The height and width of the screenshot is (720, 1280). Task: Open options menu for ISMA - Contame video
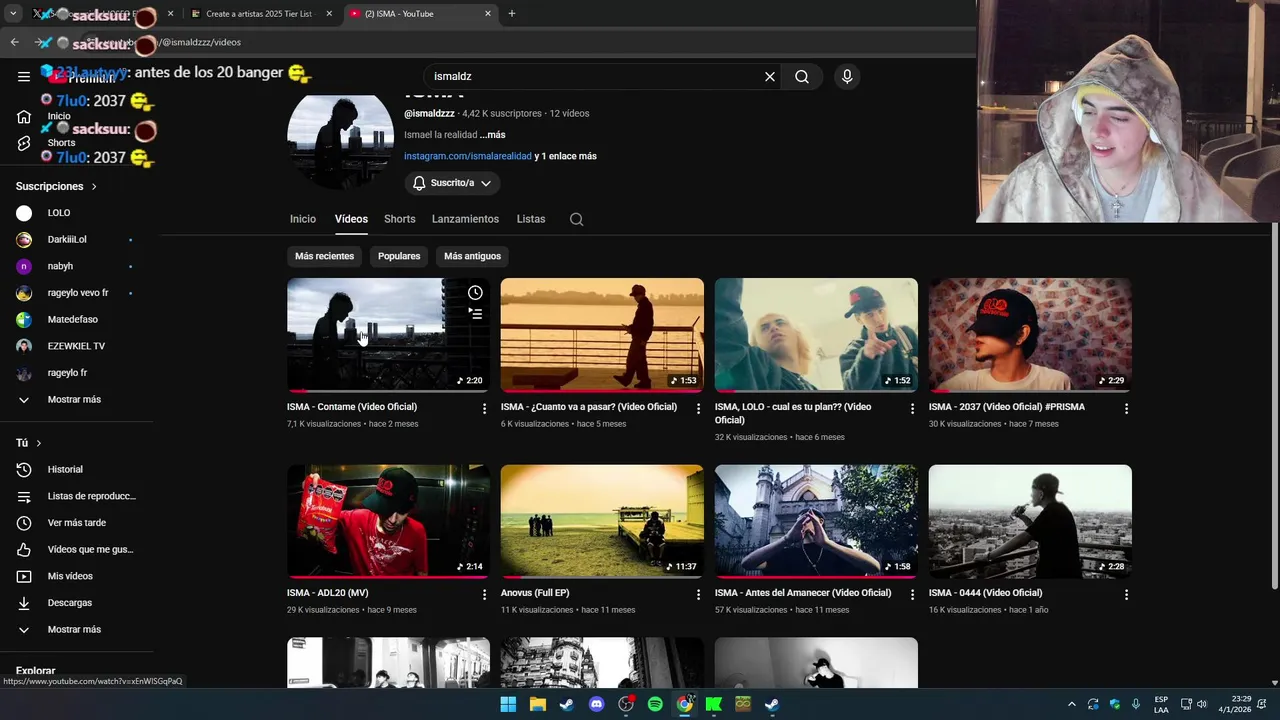click(484, 408)
